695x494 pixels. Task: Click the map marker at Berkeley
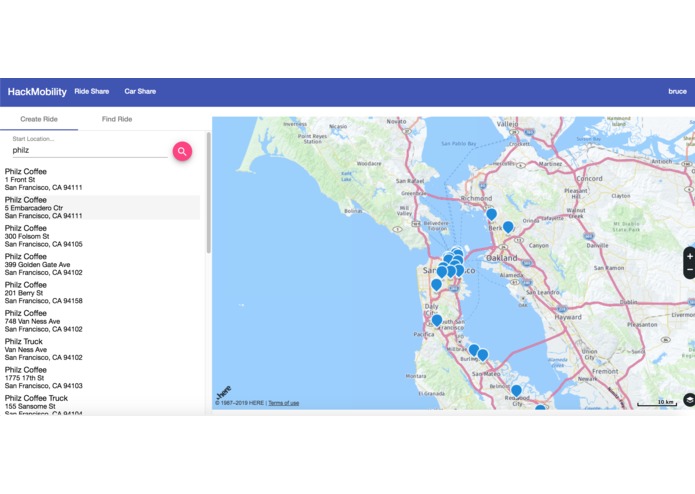click(508, 227)
